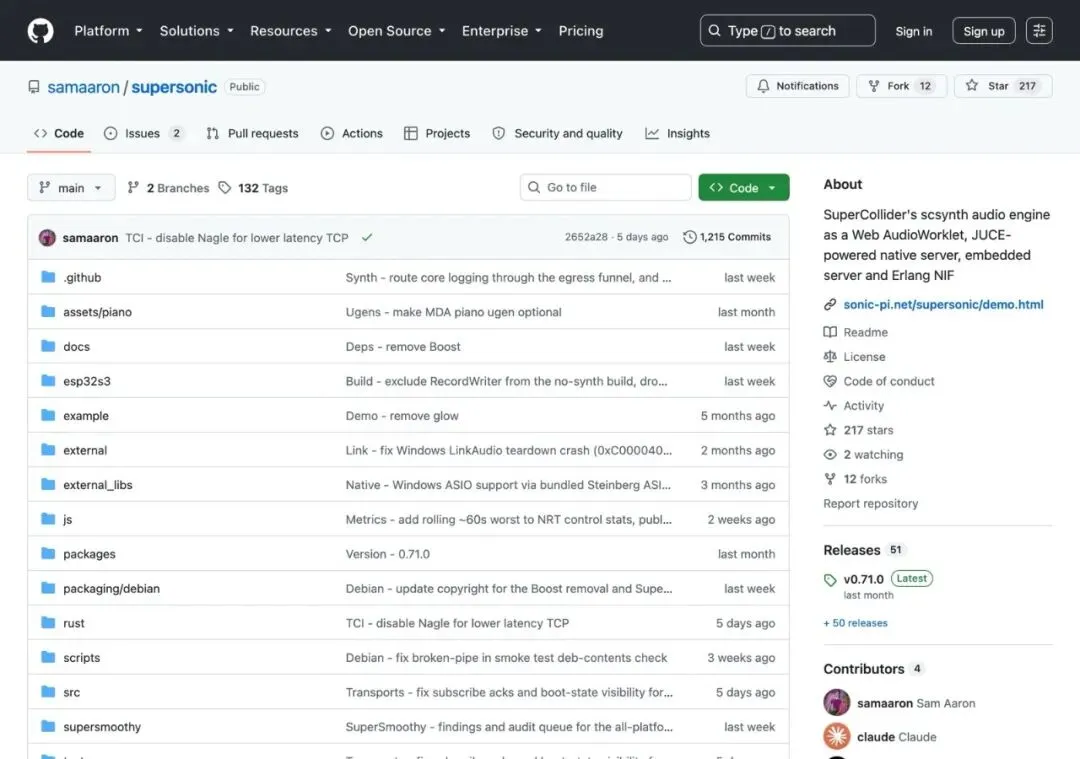
Task: Click the tag icon beside 132 Tags
Action: coord(225,187)
